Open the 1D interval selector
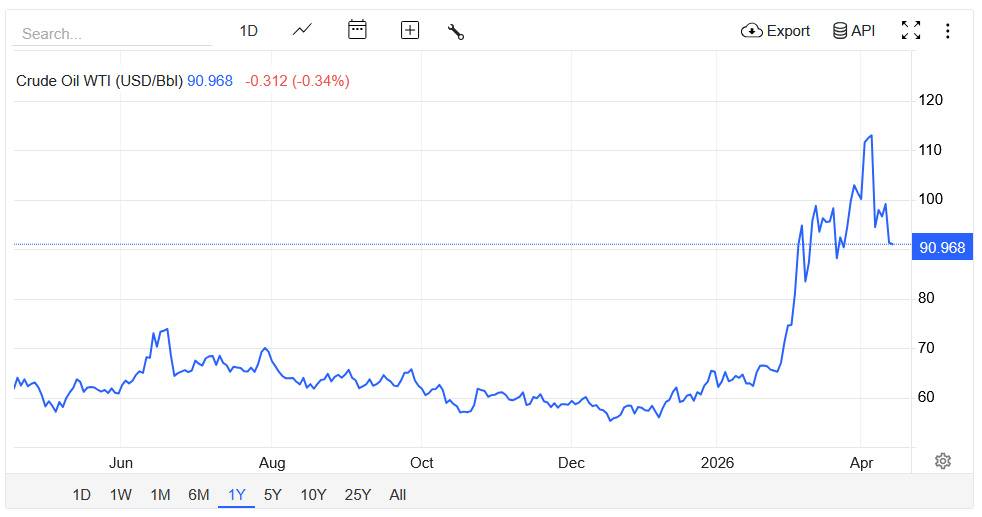This screenshot has width=982, height=517. [249, 31]
